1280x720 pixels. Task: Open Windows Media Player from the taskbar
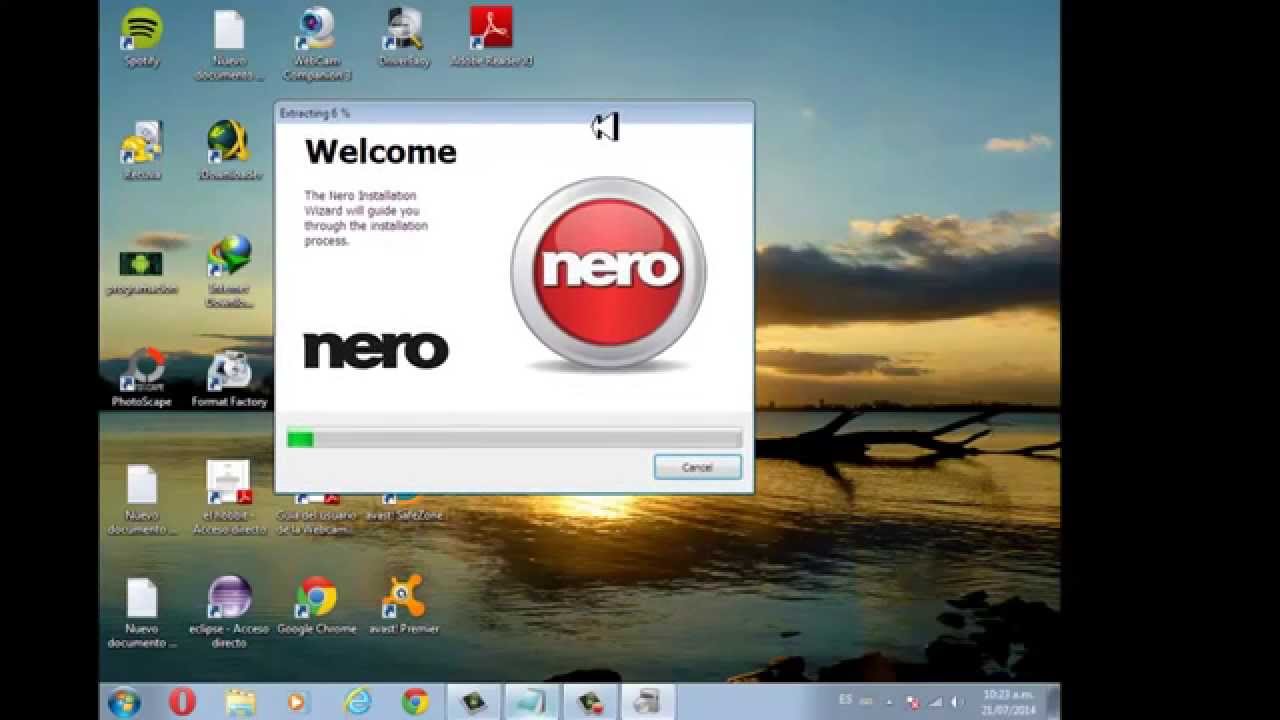point(296,702)
